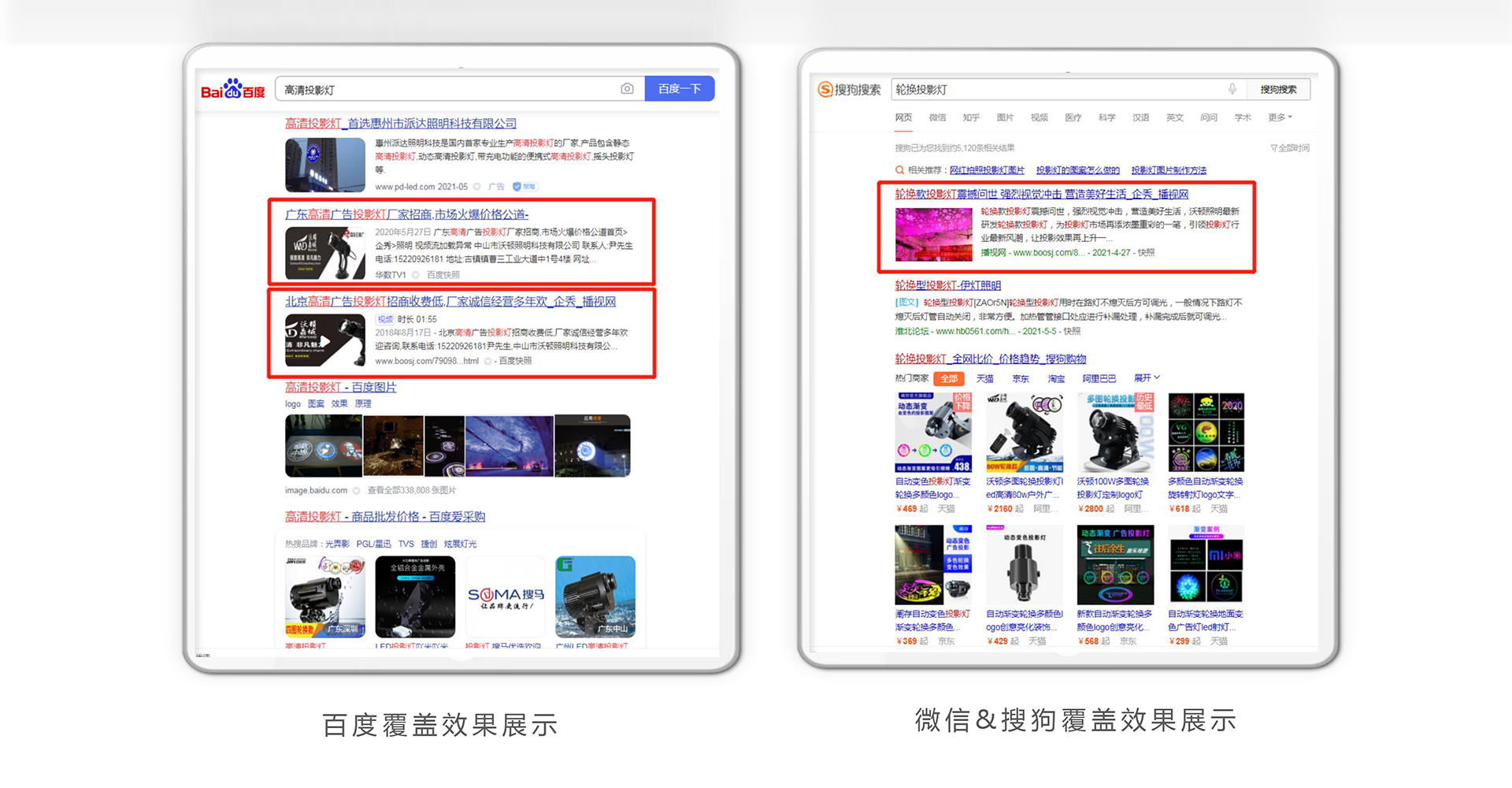Viewport: 1512px width, 788px height.
Task: Click the TVS hot brand
Action: (406, 545)
